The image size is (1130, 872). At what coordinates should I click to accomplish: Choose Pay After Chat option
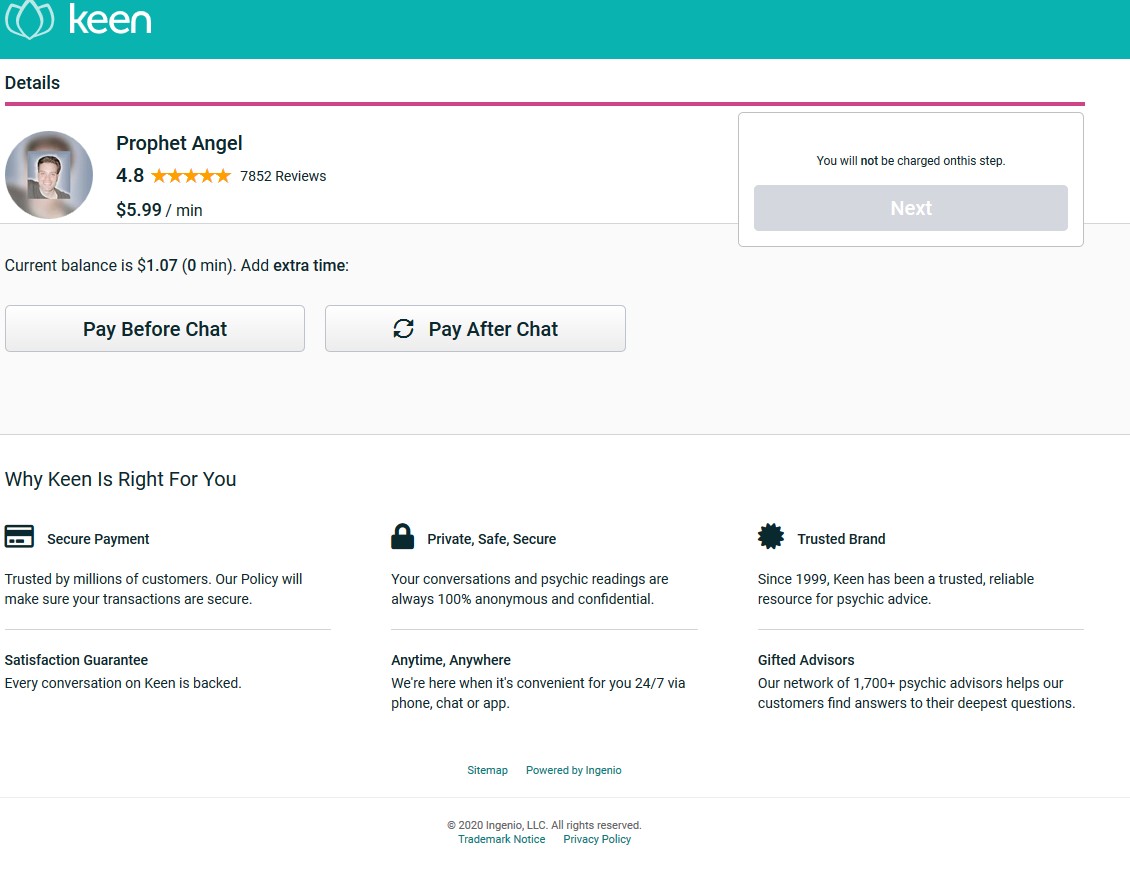point(475,329)
